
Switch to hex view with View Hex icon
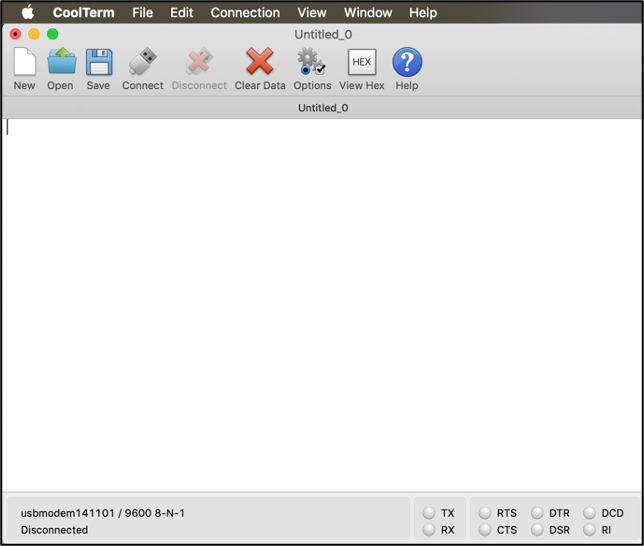tap(361, 64)
